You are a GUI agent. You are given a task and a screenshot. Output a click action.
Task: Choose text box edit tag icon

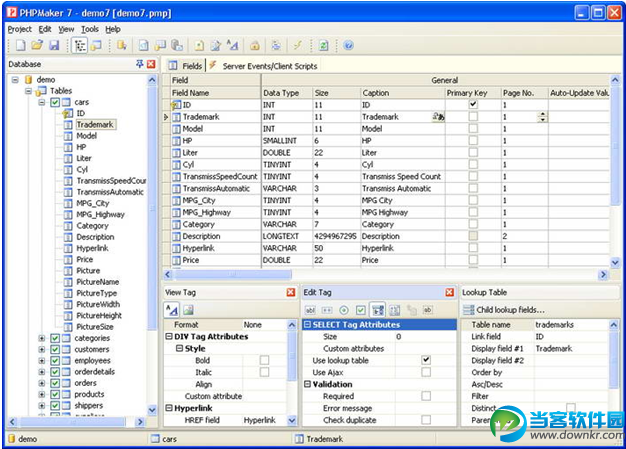310,310
